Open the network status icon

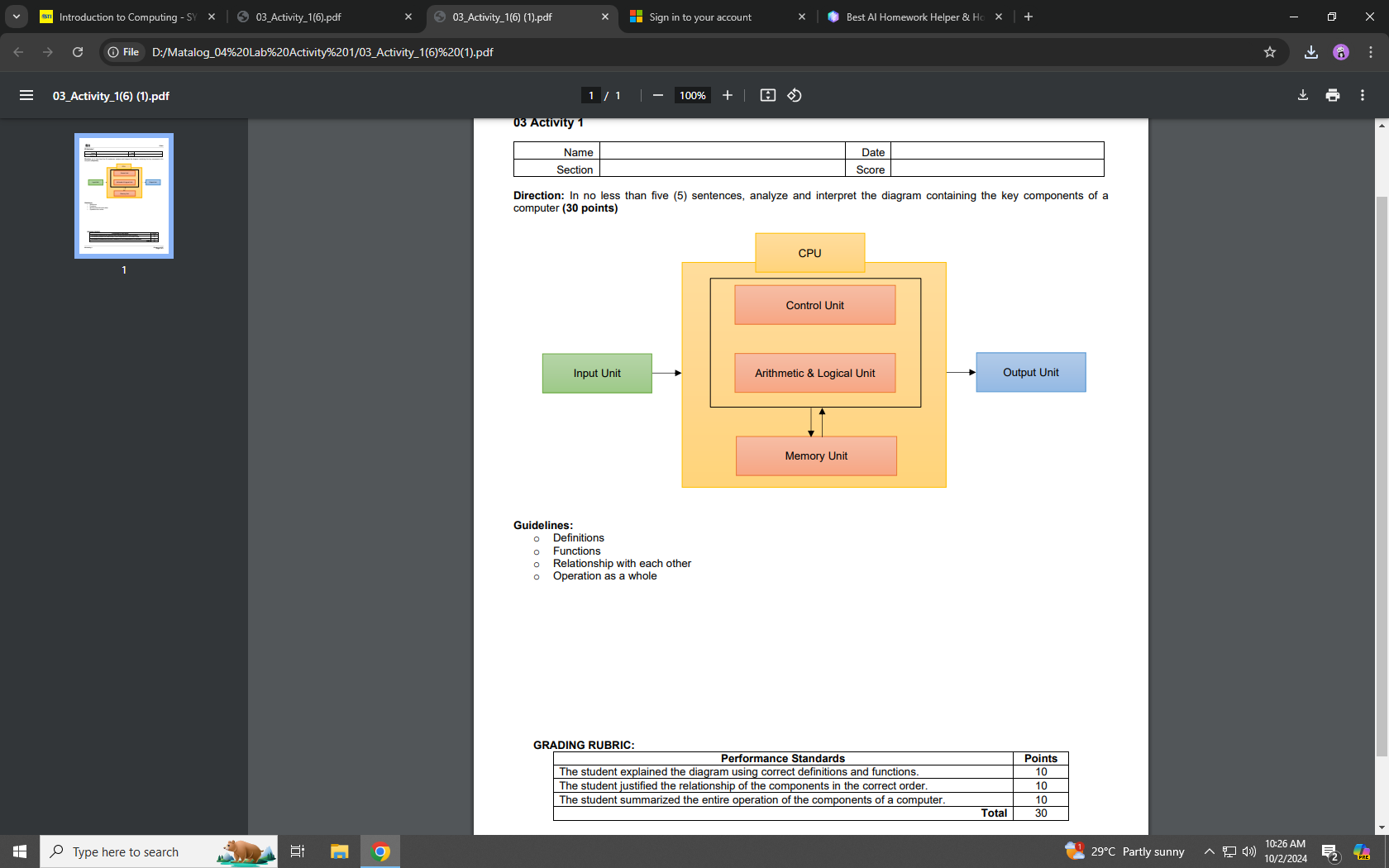pos(1229,851)
